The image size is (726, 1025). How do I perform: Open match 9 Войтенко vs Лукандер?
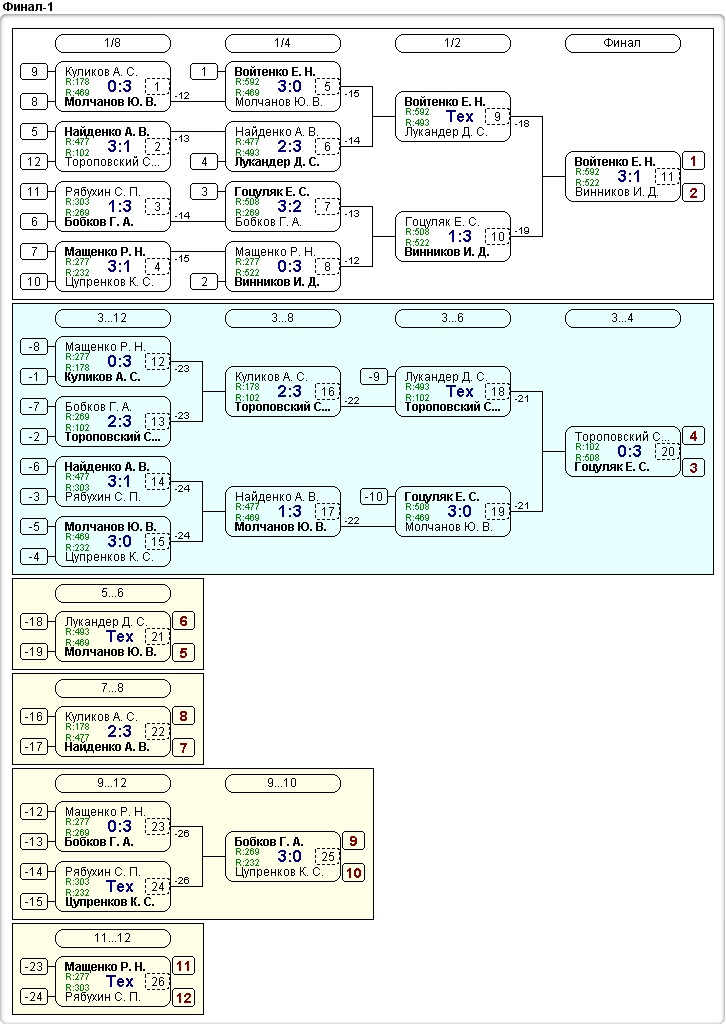452,116
